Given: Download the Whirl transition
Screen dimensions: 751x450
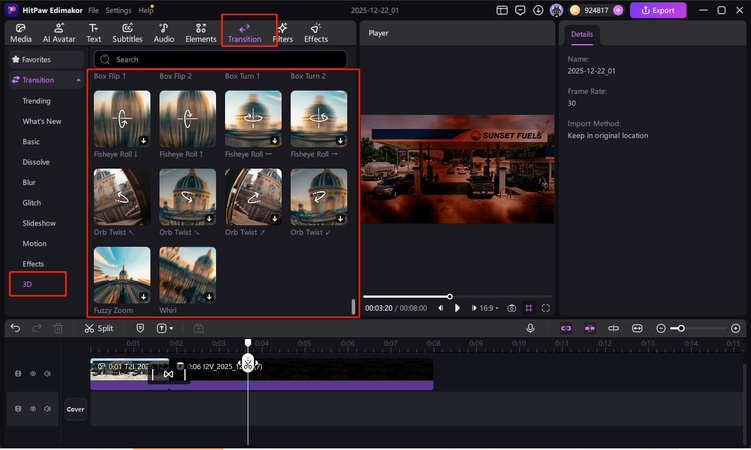Looking at the screenshot, I should pyautogui.click(x=209, y=297).
